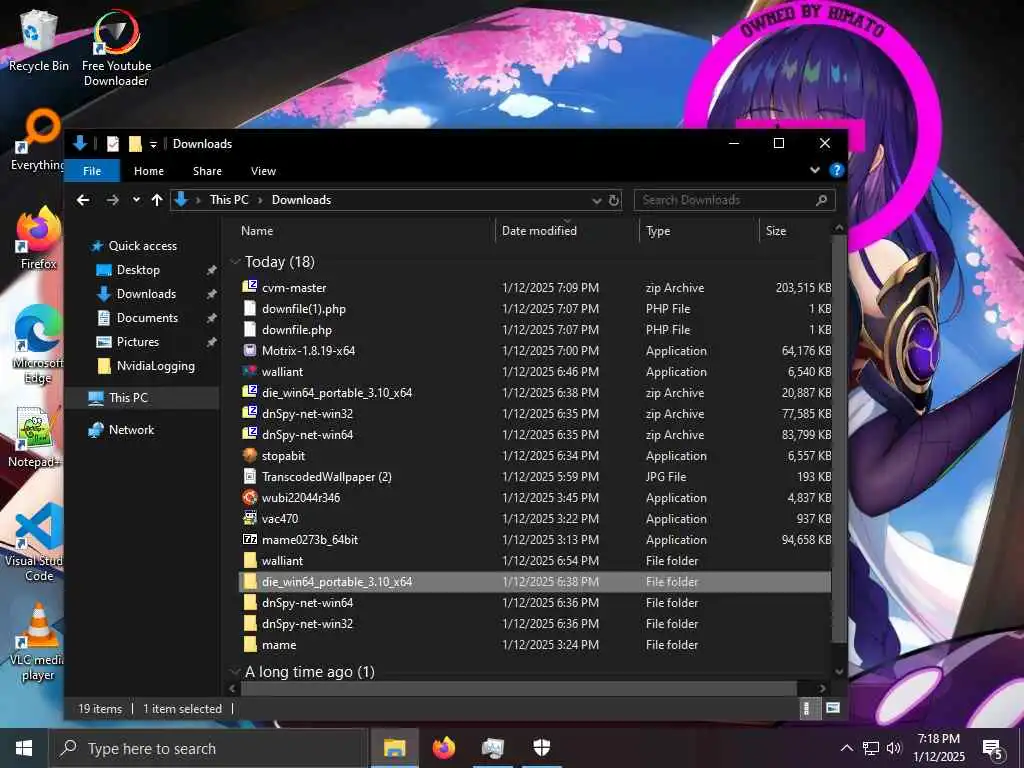
Task: Click the New folder quick access toolbar icon
Action: tap(135, 144)
